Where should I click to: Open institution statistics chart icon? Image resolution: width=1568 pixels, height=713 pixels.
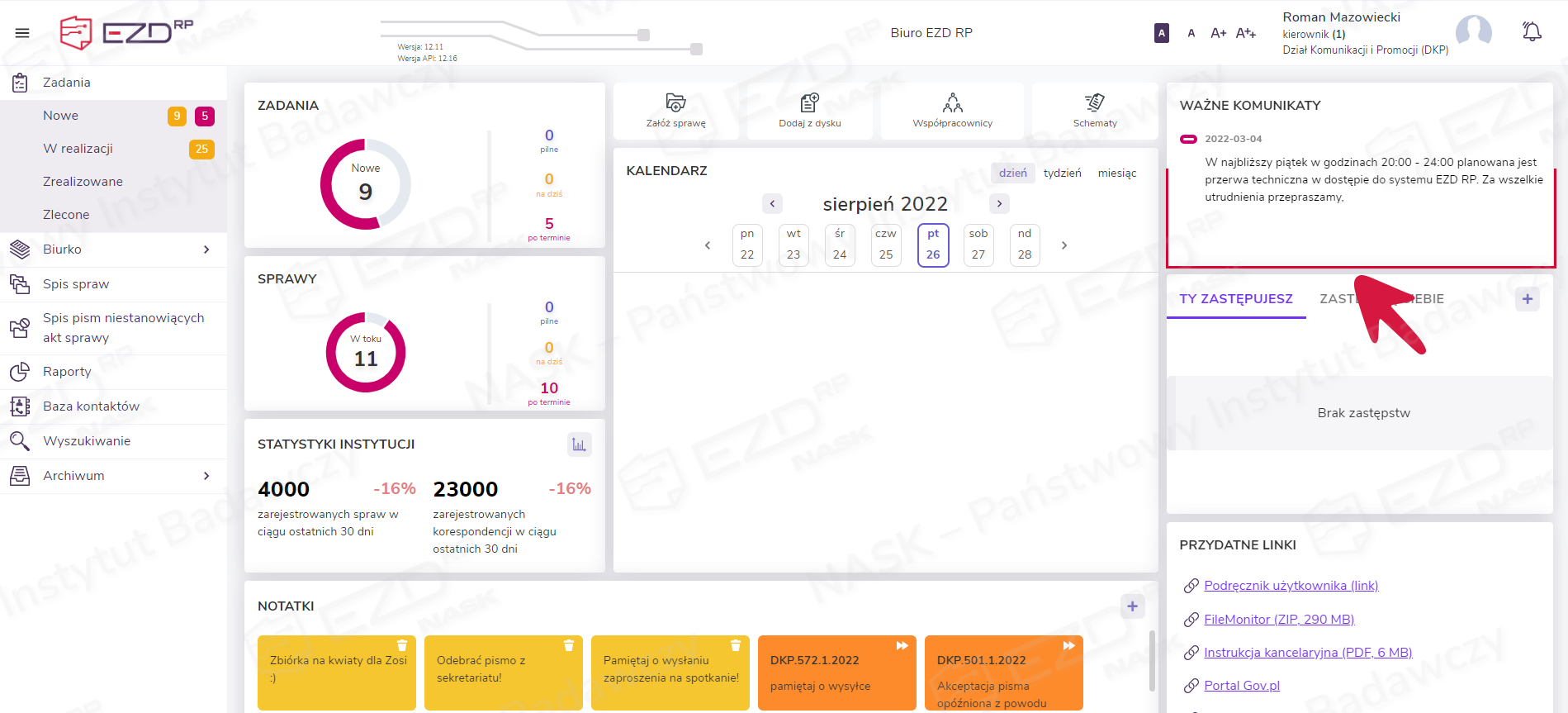(x=579, y=444)
